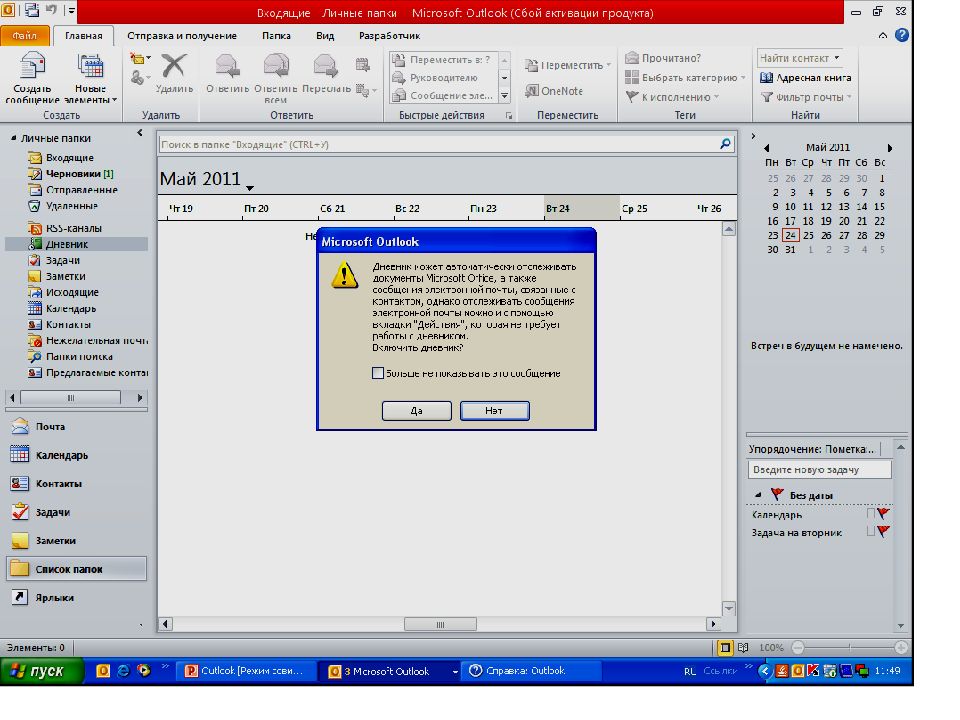Click Вт 24 in the timeline header
Screen dimensions: 960x720
pos(582,208)
